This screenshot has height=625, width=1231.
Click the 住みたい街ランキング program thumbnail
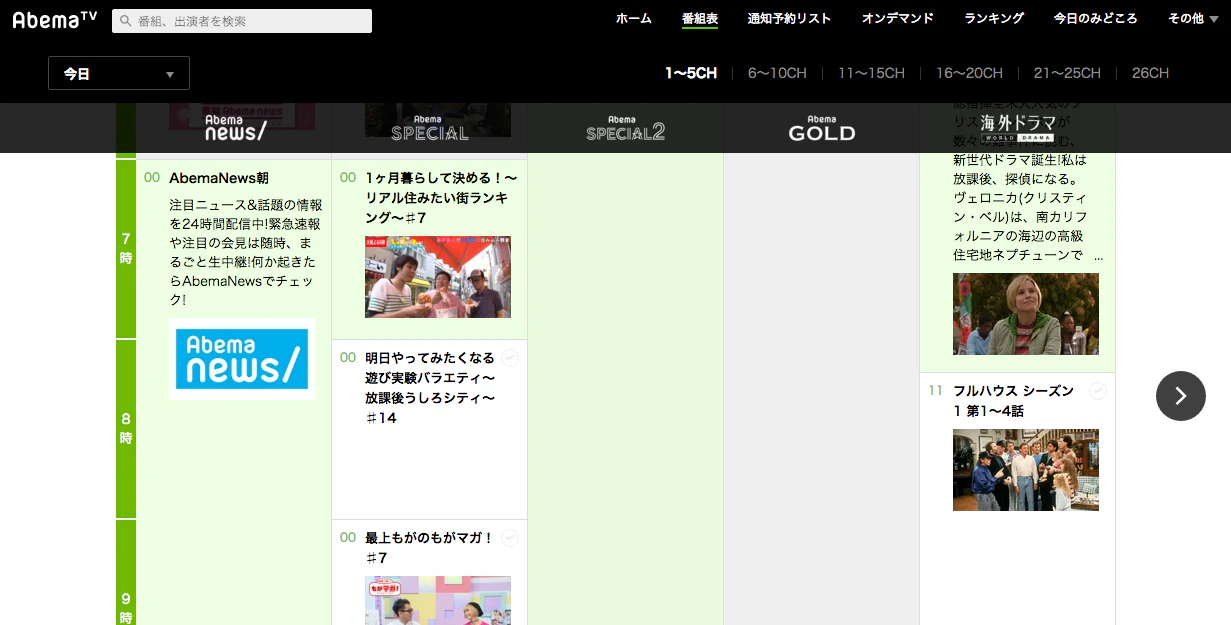pos(438,277)
